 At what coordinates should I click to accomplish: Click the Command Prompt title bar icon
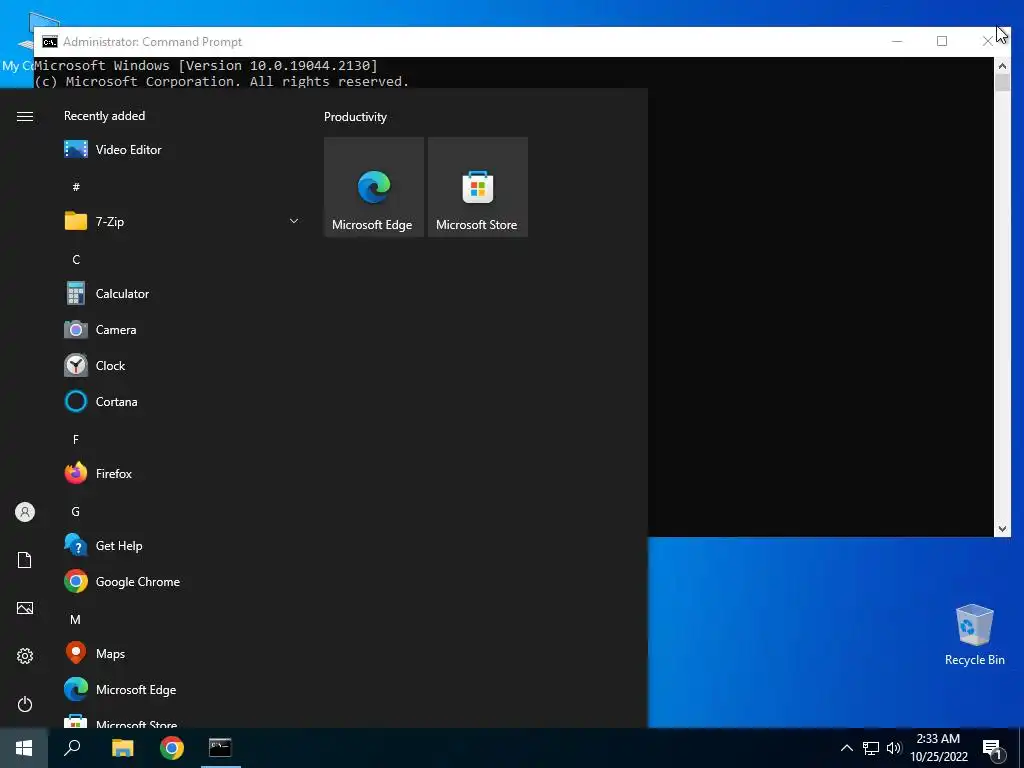pyautogui.click(x=50, y=42)
